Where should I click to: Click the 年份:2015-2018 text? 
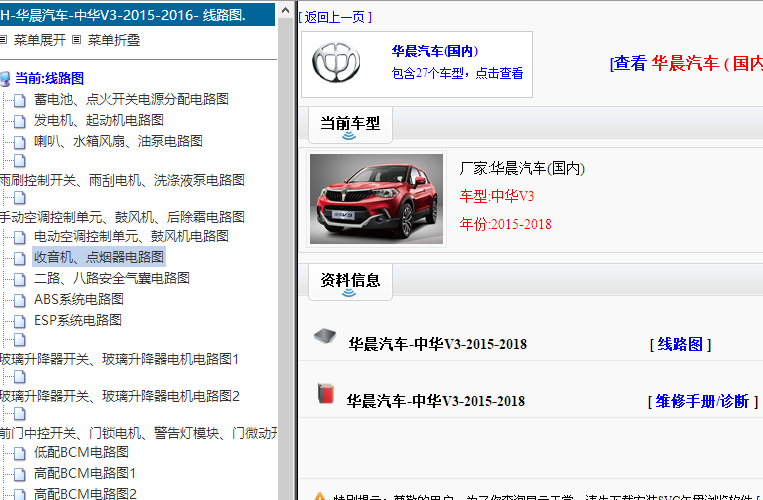tap(506, 224)
